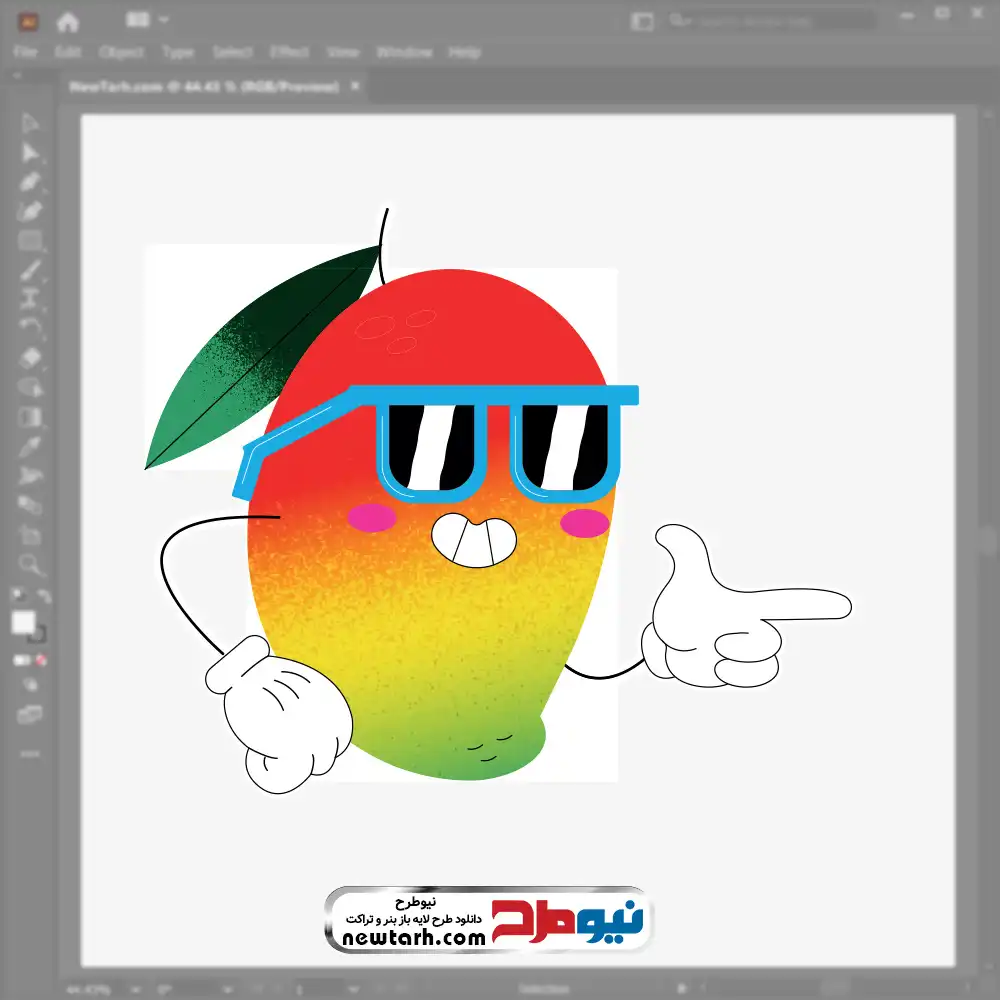Set the None color mode button

tap(42, 660)
